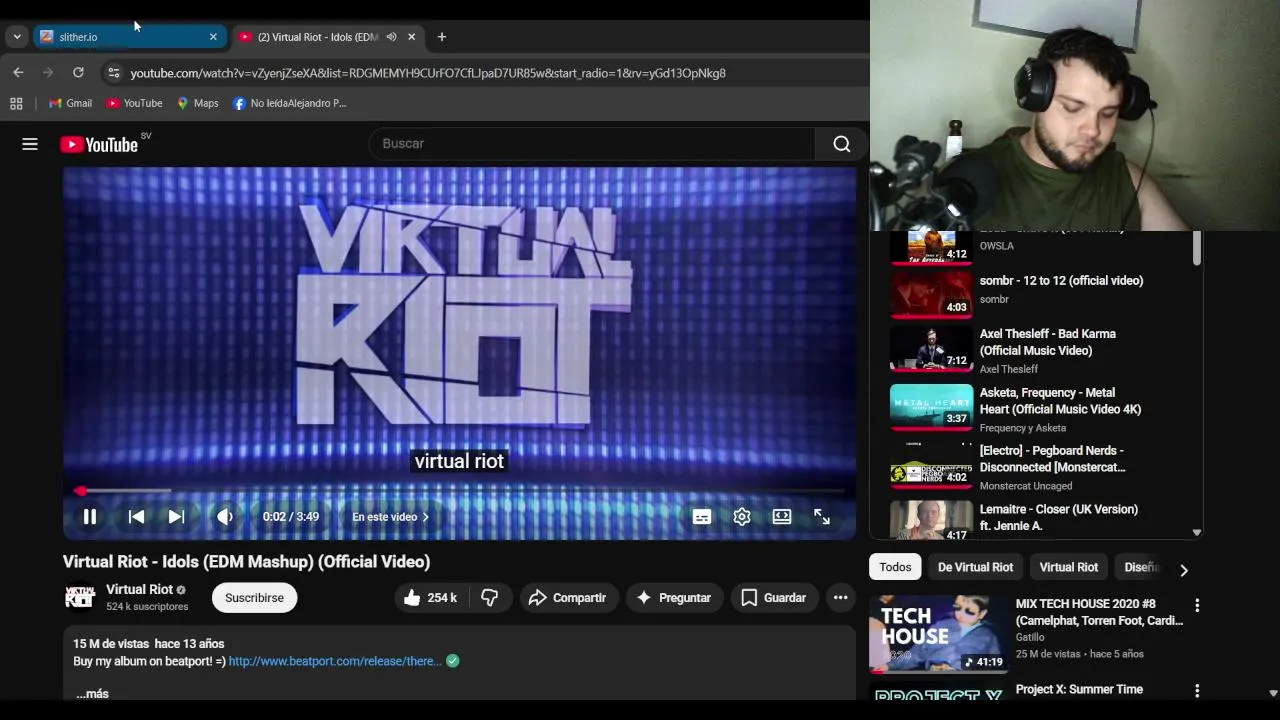This screenshot has width=1280, height=720.
Task: Open the Facebook 'No leídaAlejandro P...' bookmark
Action: pyautogui.click(x=289, y=103)
